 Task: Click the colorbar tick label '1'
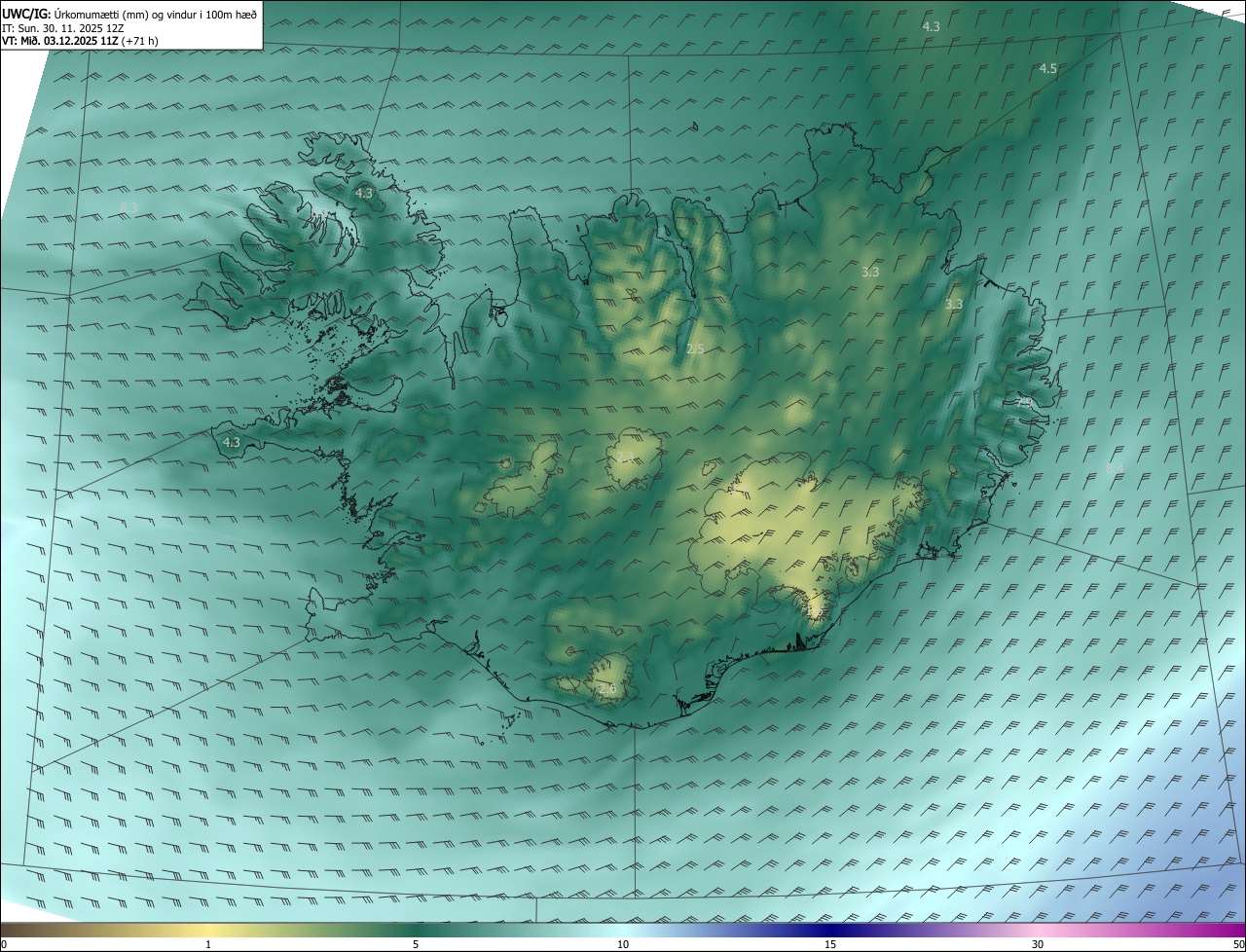pyautogui.click(x=208, y=944)
